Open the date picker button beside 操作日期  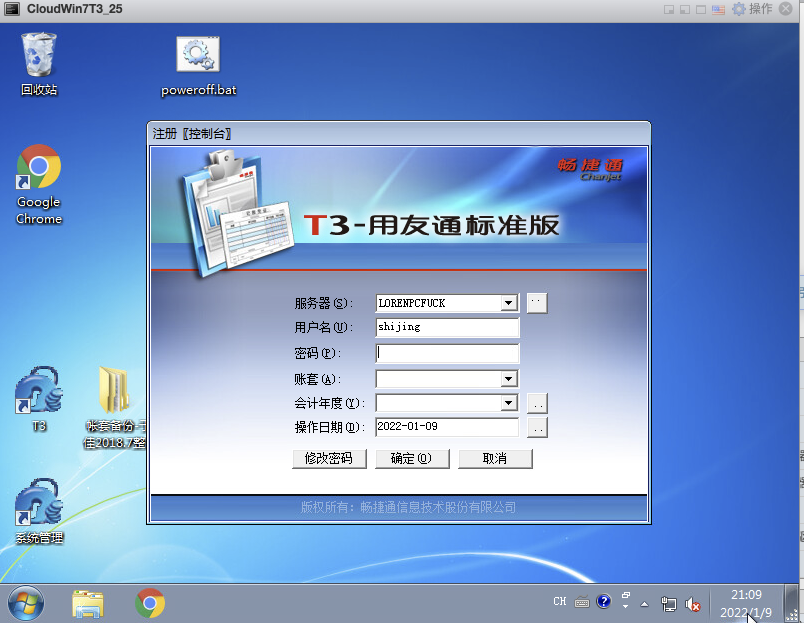point(537,427)
